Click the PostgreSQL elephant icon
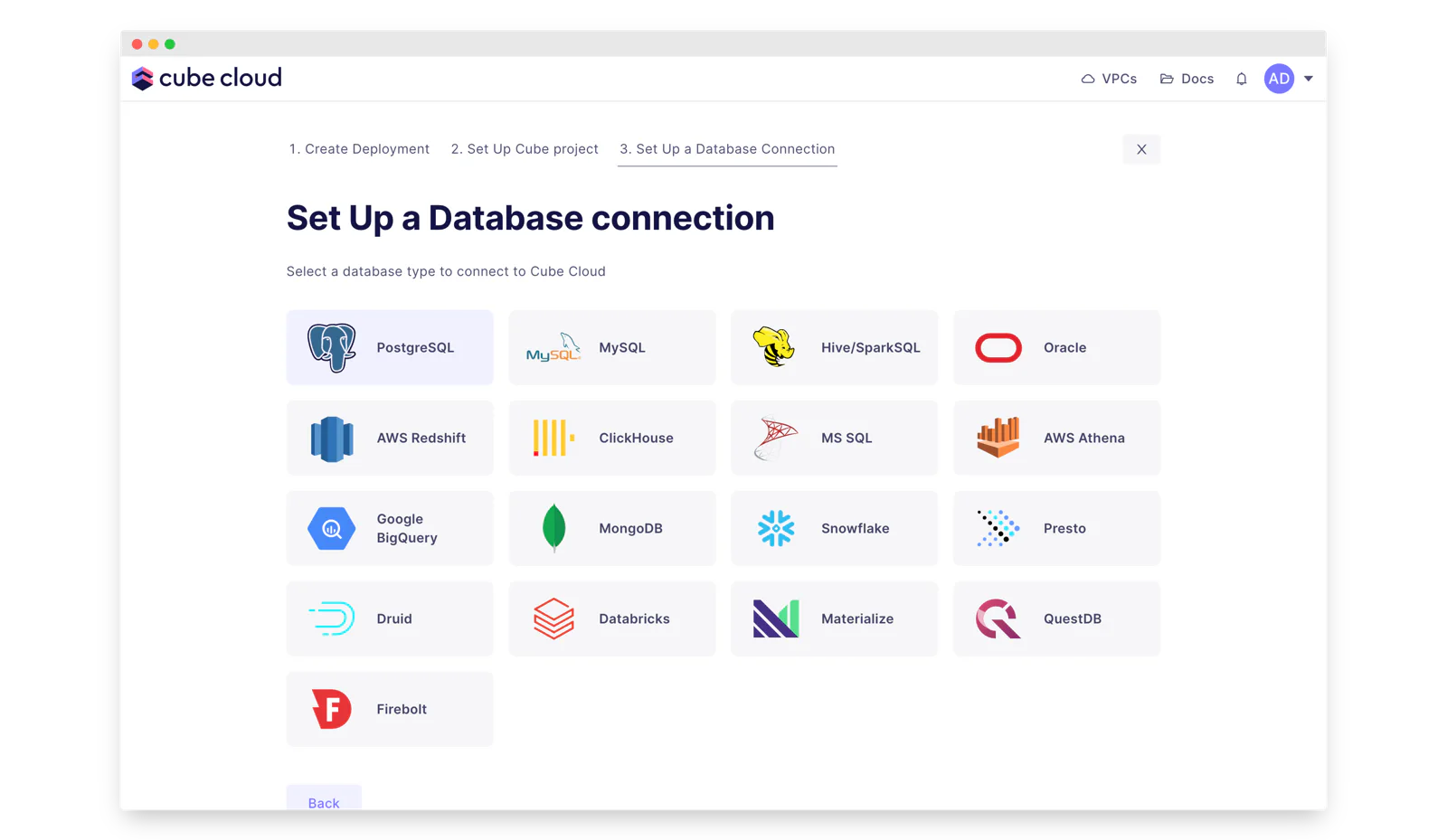This screenshot has width=1447, height=840. pos(332,347)
